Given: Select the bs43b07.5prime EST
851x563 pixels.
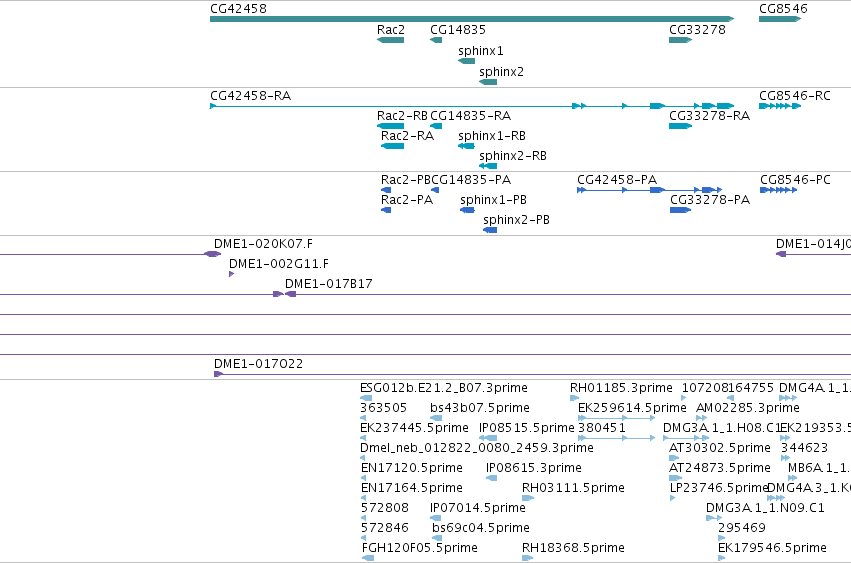Looking at the screenshot, I should tap(436, 418).
